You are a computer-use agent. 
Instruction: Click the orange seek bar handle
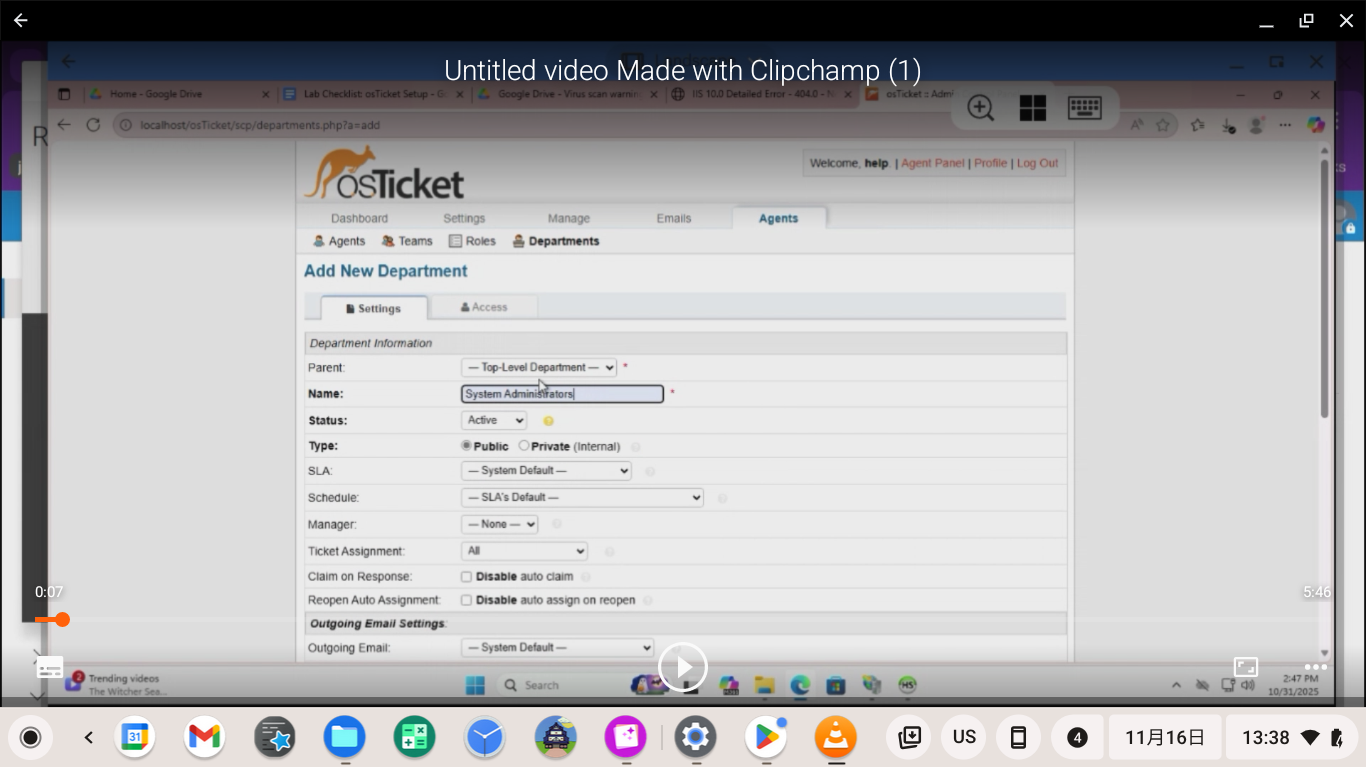pyautogui.click(x=62, y=620)
